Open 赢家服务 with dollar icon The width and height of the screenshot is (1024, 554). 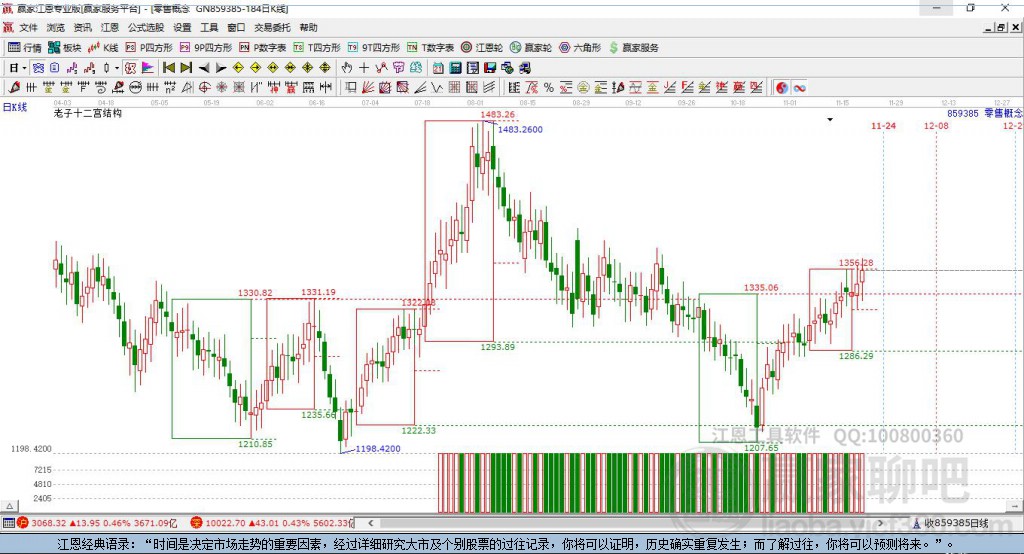click(x=633, y=48)
